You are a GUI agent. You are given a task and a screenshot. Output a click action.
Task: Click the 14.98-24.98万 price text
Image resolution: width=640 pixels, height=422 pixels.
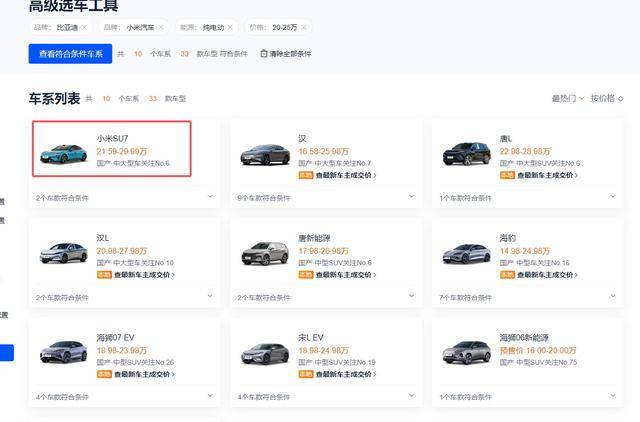(525, 251)
